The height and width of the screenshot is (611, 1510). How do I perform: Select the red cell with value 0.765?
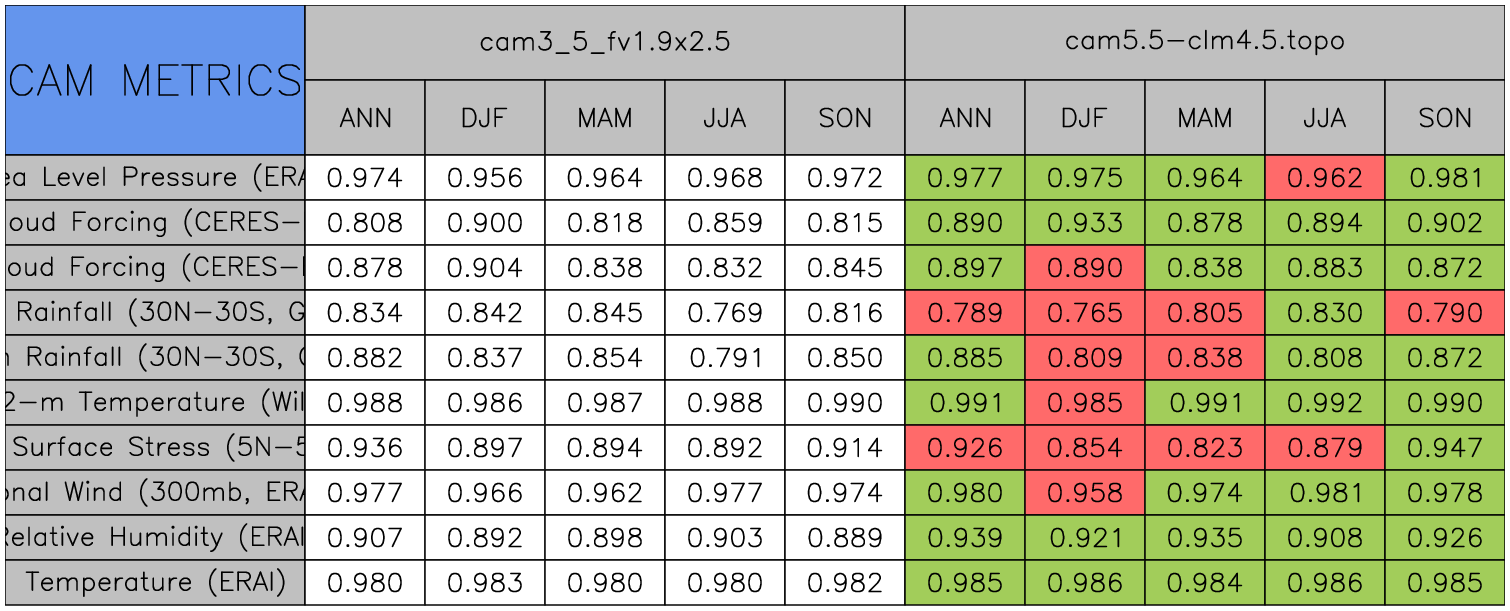[1084, 313]
